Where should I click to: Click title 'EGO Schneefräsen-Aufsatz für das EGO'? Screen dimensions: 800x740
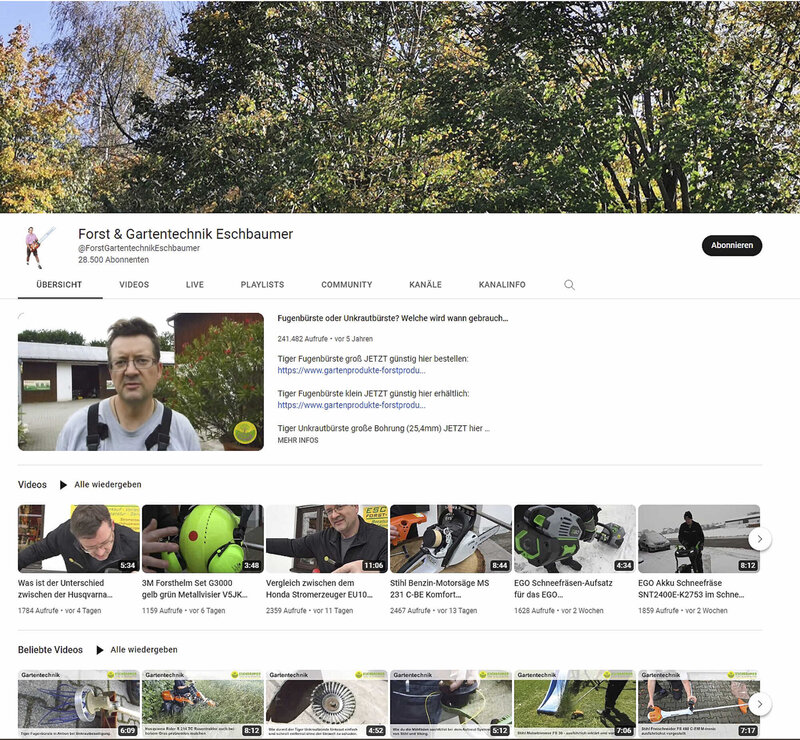pos(563,588)
